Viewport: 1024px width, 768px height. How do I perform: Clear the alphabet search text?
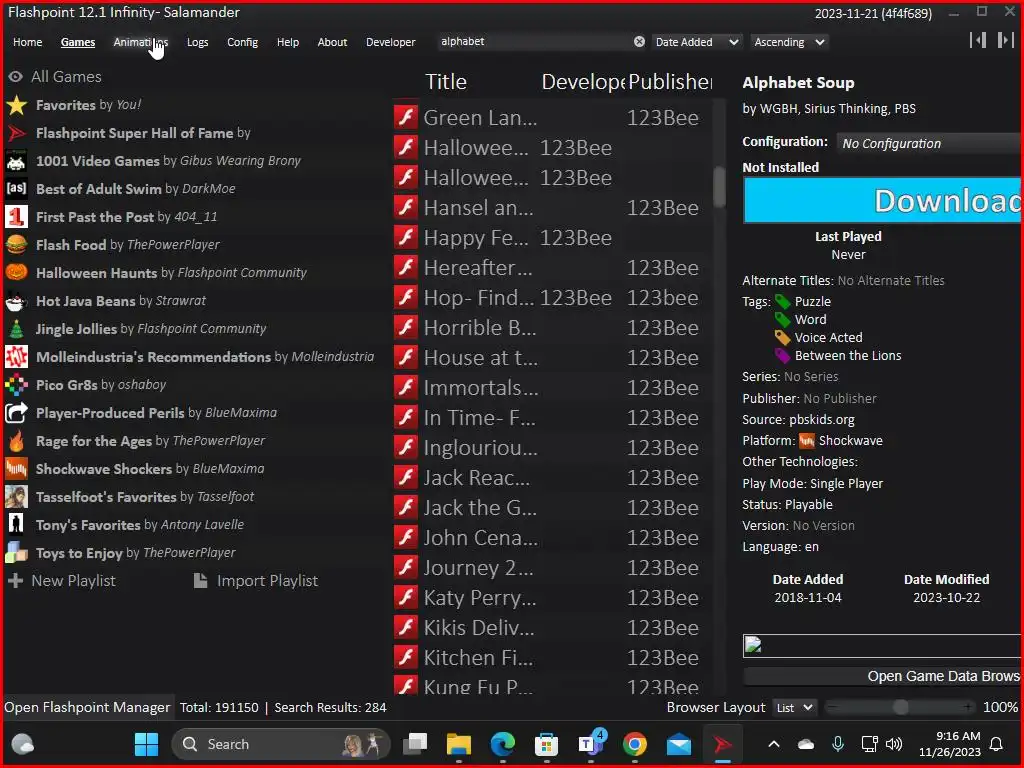(x=639, y=42)
